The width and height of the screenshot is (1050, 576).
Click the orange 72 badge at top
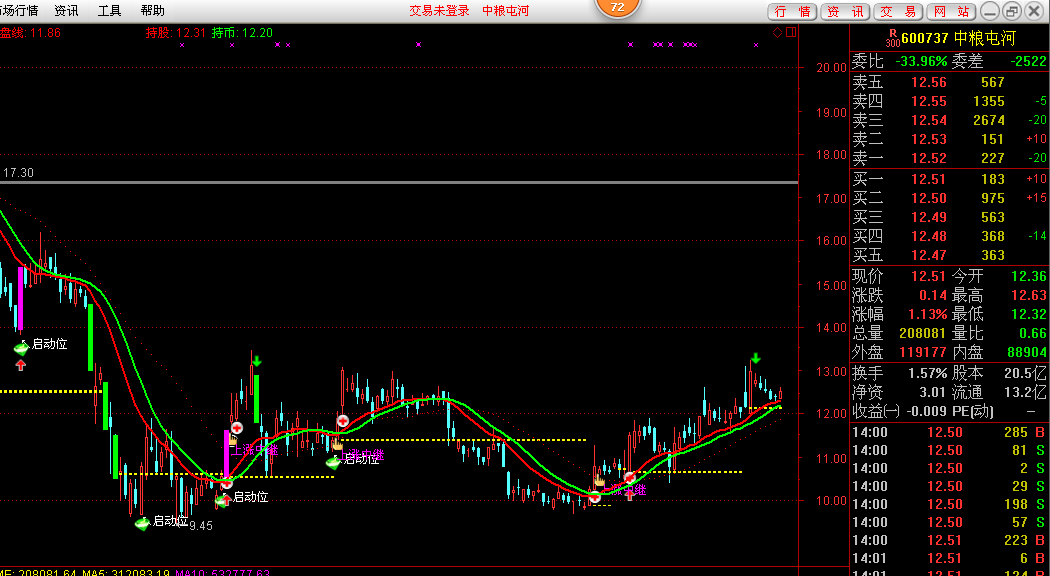pyautogui.click(x=617, y=7)
